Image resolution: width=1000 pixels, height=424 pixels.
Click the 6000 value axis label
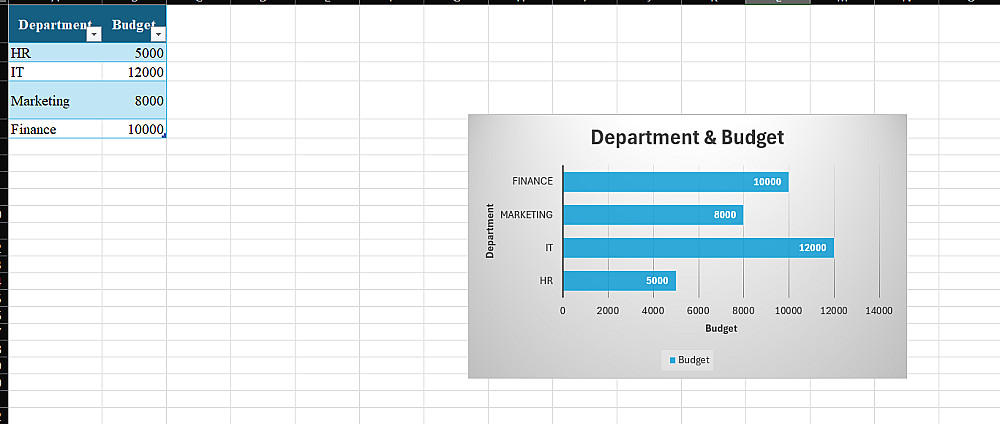click(x=698, y=311)
